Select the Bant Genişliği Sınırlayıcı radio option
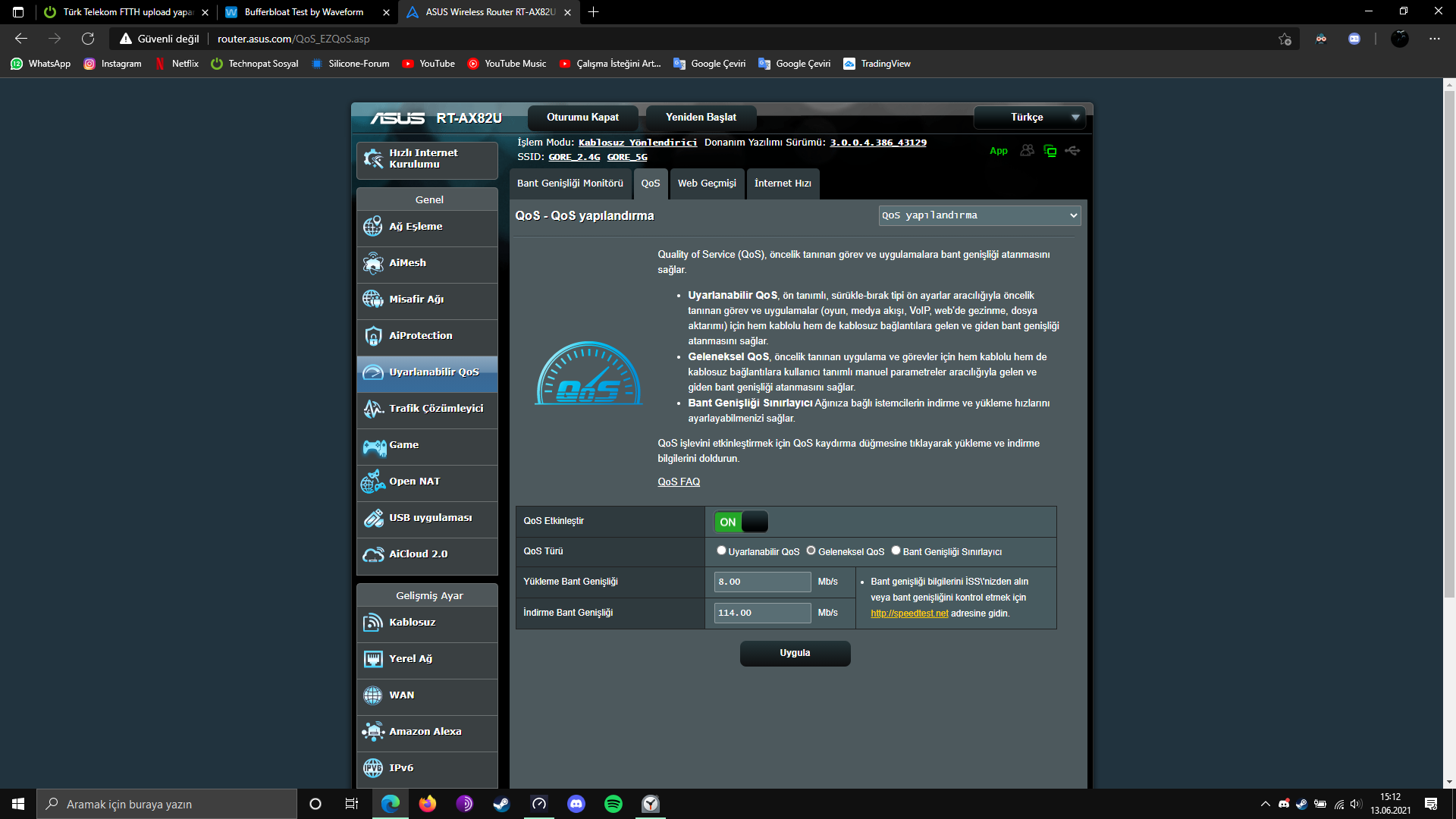This screenshot has height=819, width=1456. (x=896, y=551)
